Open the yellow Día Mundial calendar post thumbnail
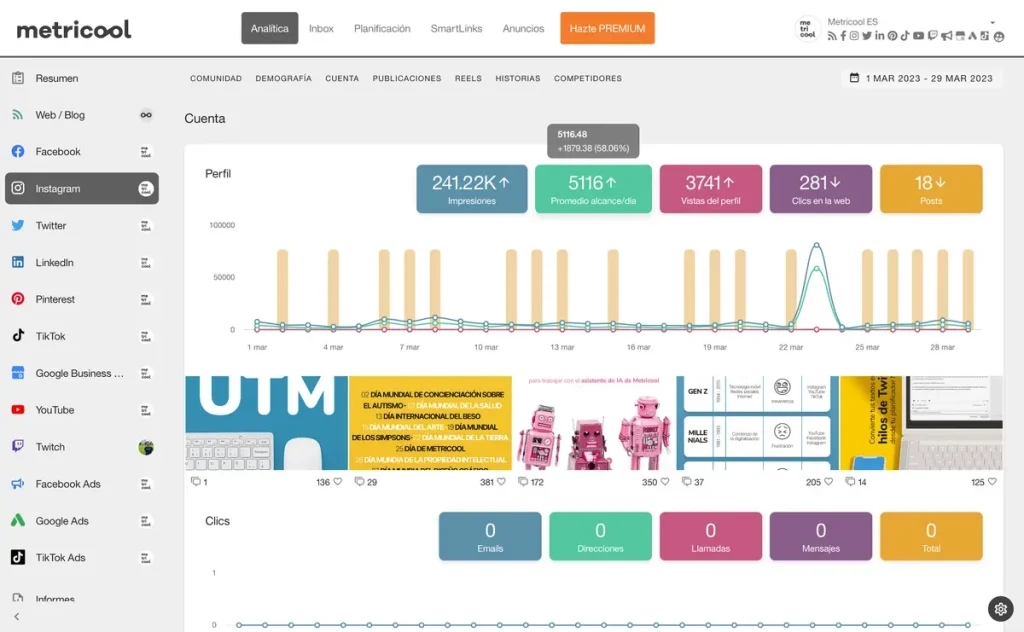 430,423
